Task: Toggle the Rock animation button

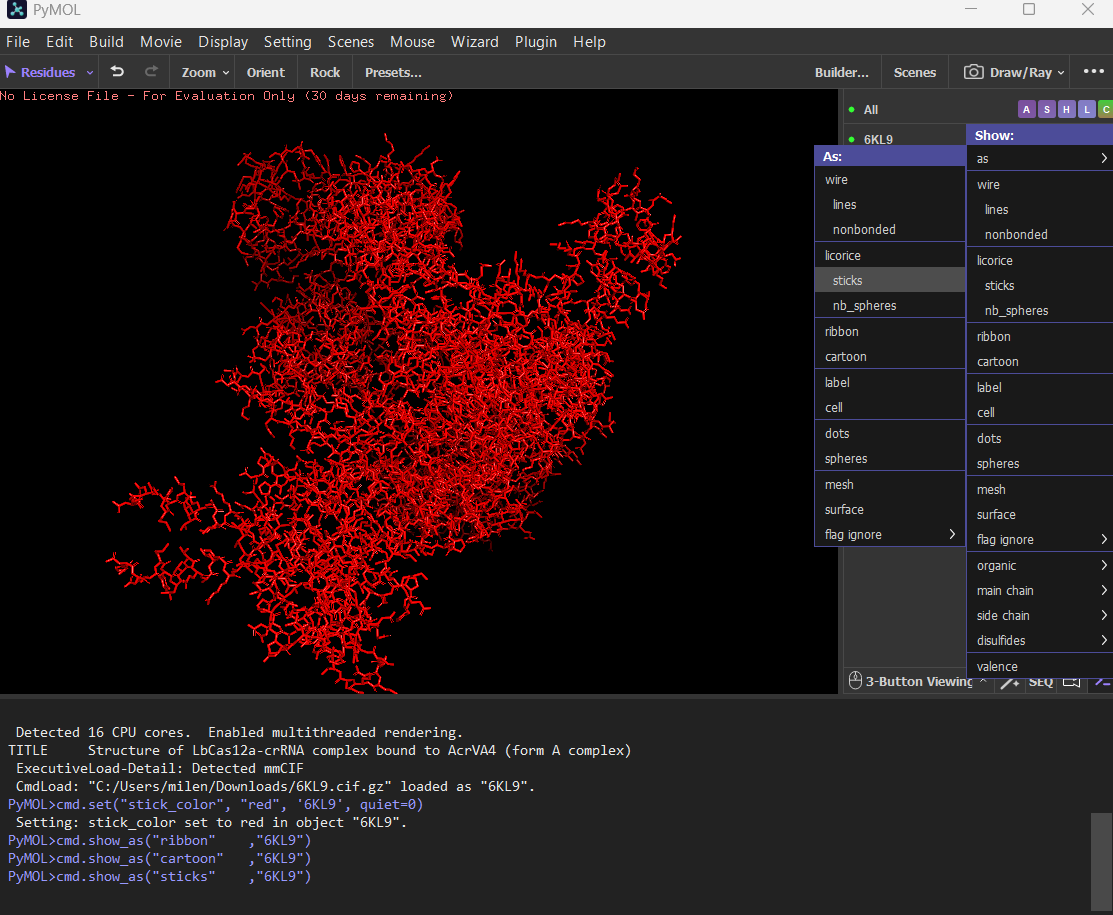Action: pyautogui.click(x=325, y=72)
